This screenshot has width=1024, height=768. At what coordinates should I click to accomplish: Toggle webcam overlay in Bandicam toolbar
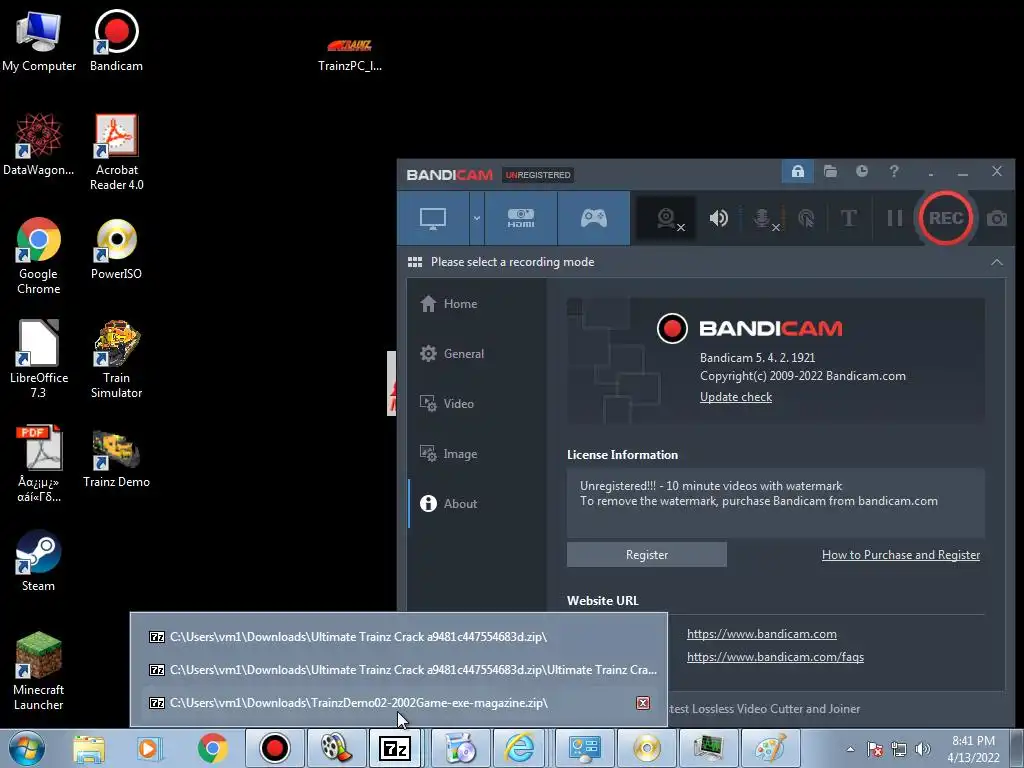pos(667,218)
